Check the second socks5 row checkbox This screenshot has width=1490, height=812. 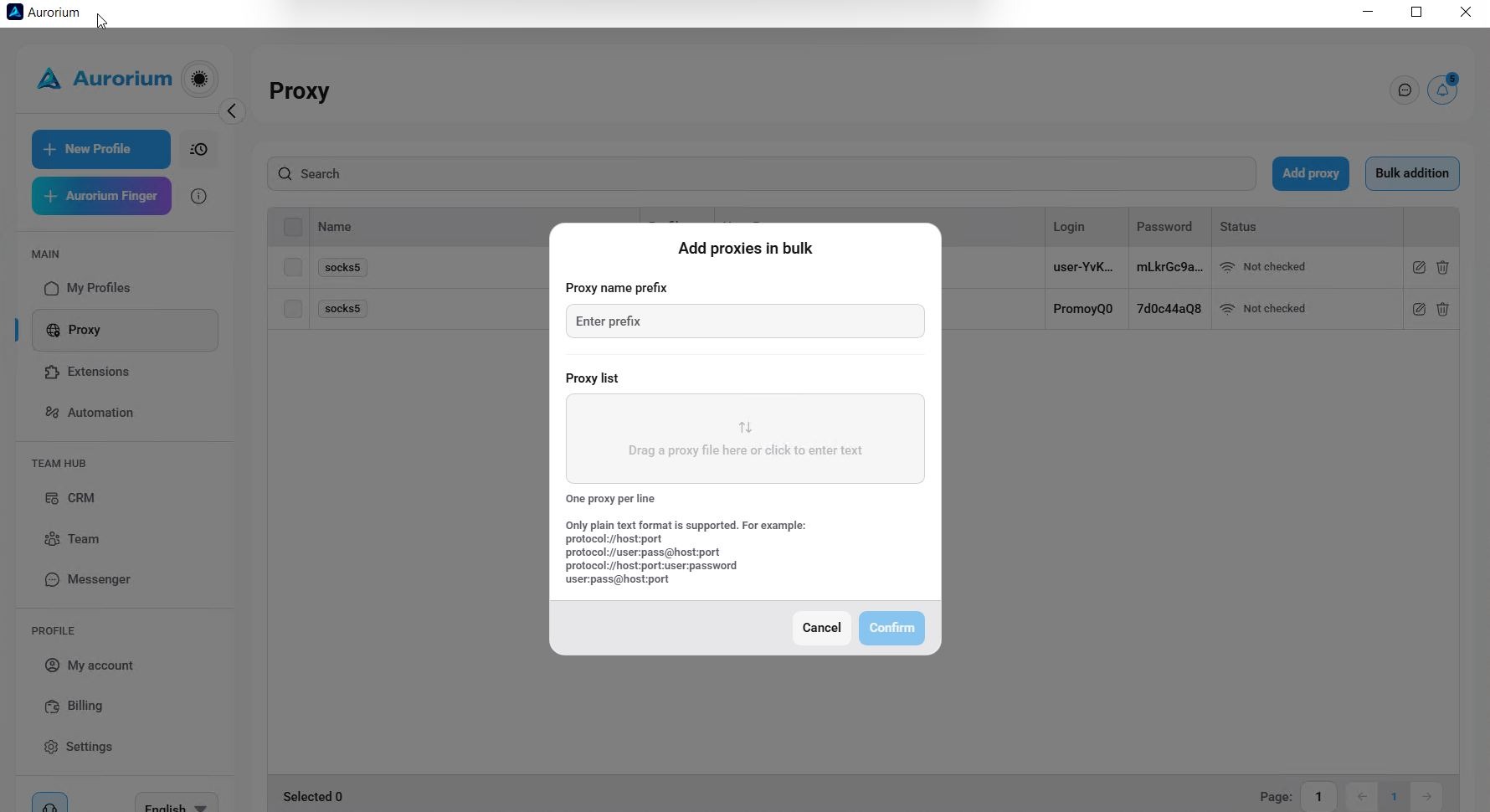(x=293, y=309)
